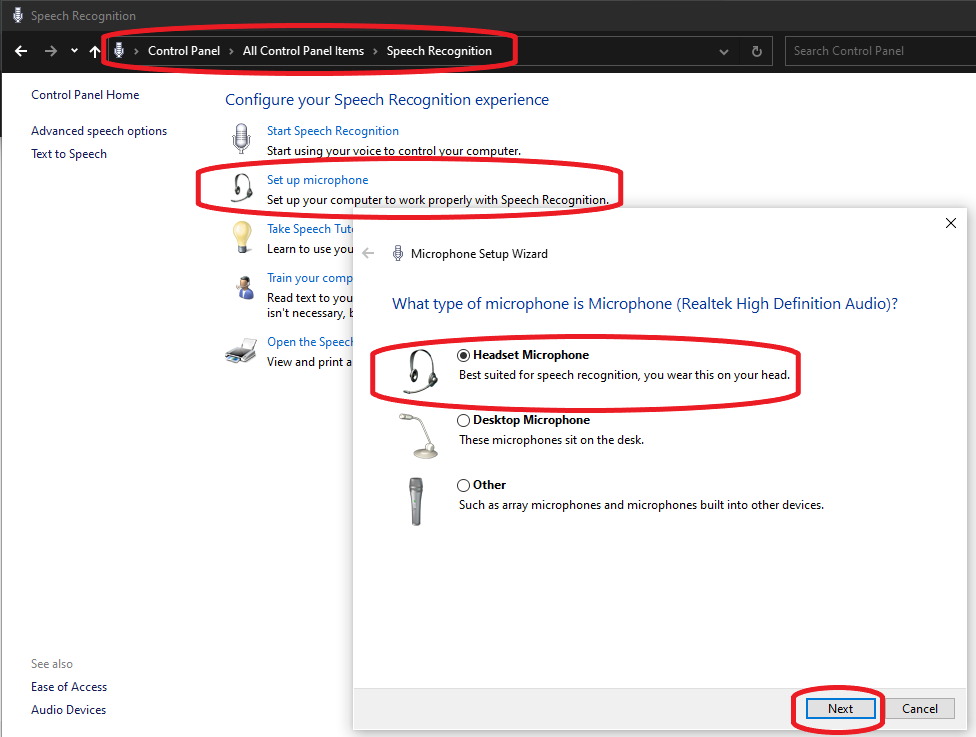Select the Headset Microphone radio button
This screenshot has width=976, height=737.
click(x=463, y=355)
